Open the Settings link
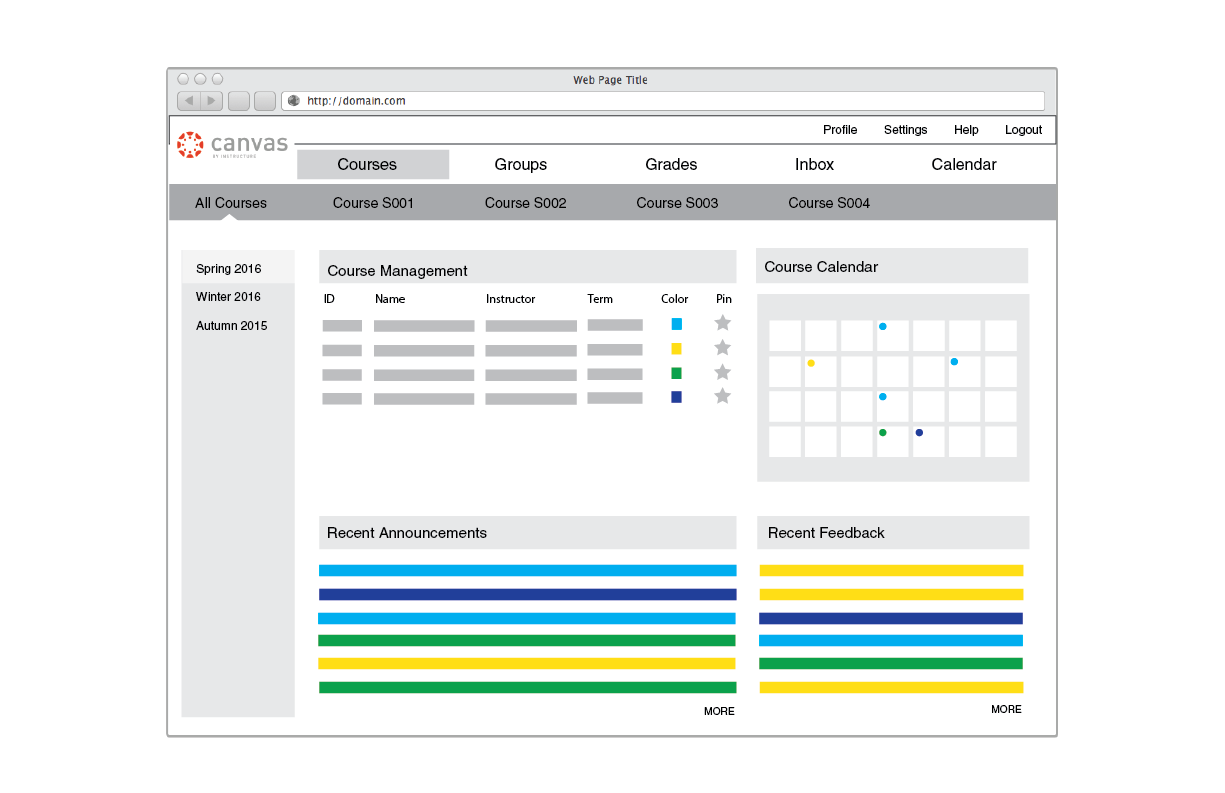 pyautogui.click(x=905, y=130)
